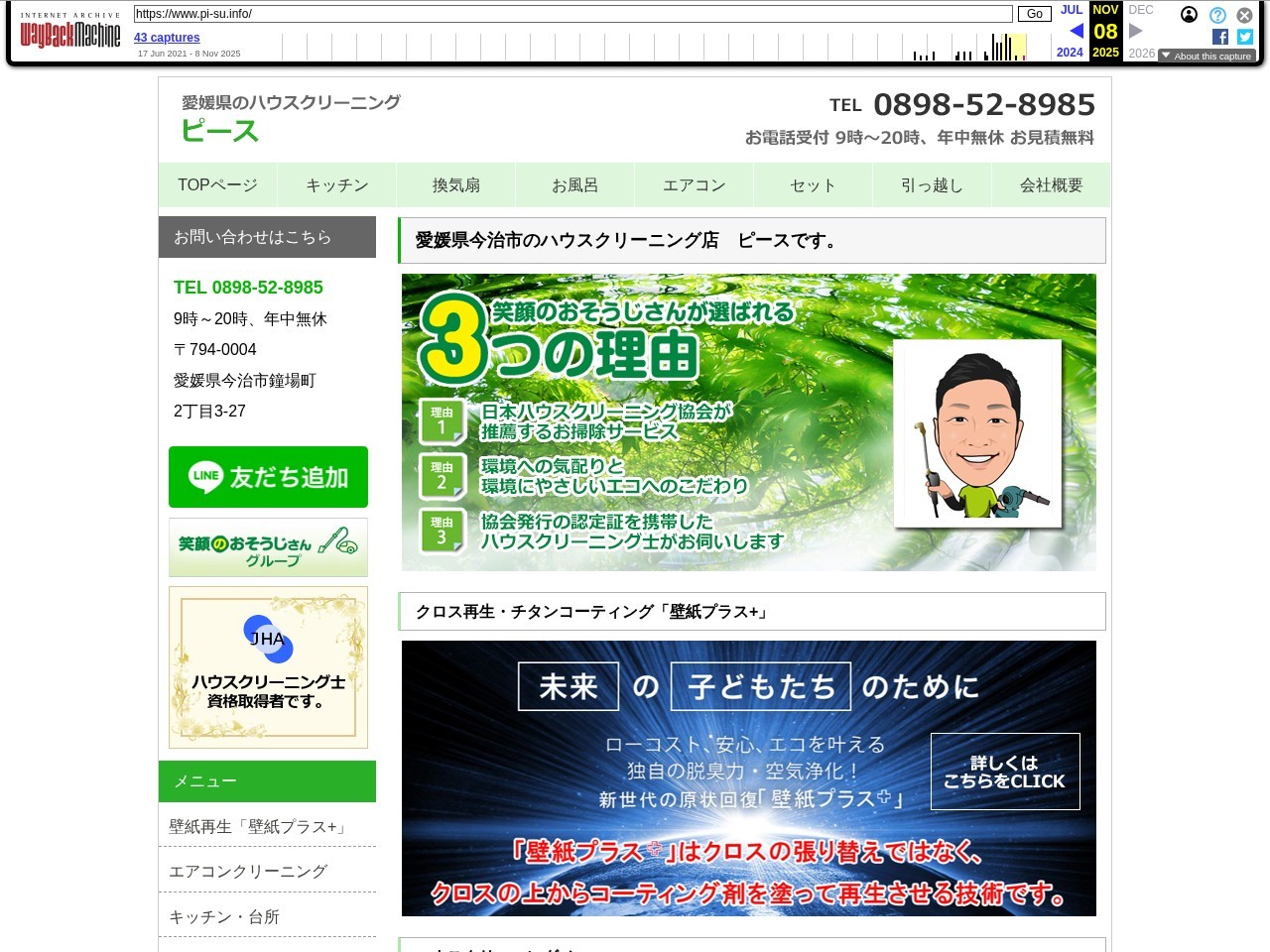Go to previous capture arrow

coord(1077,31)
